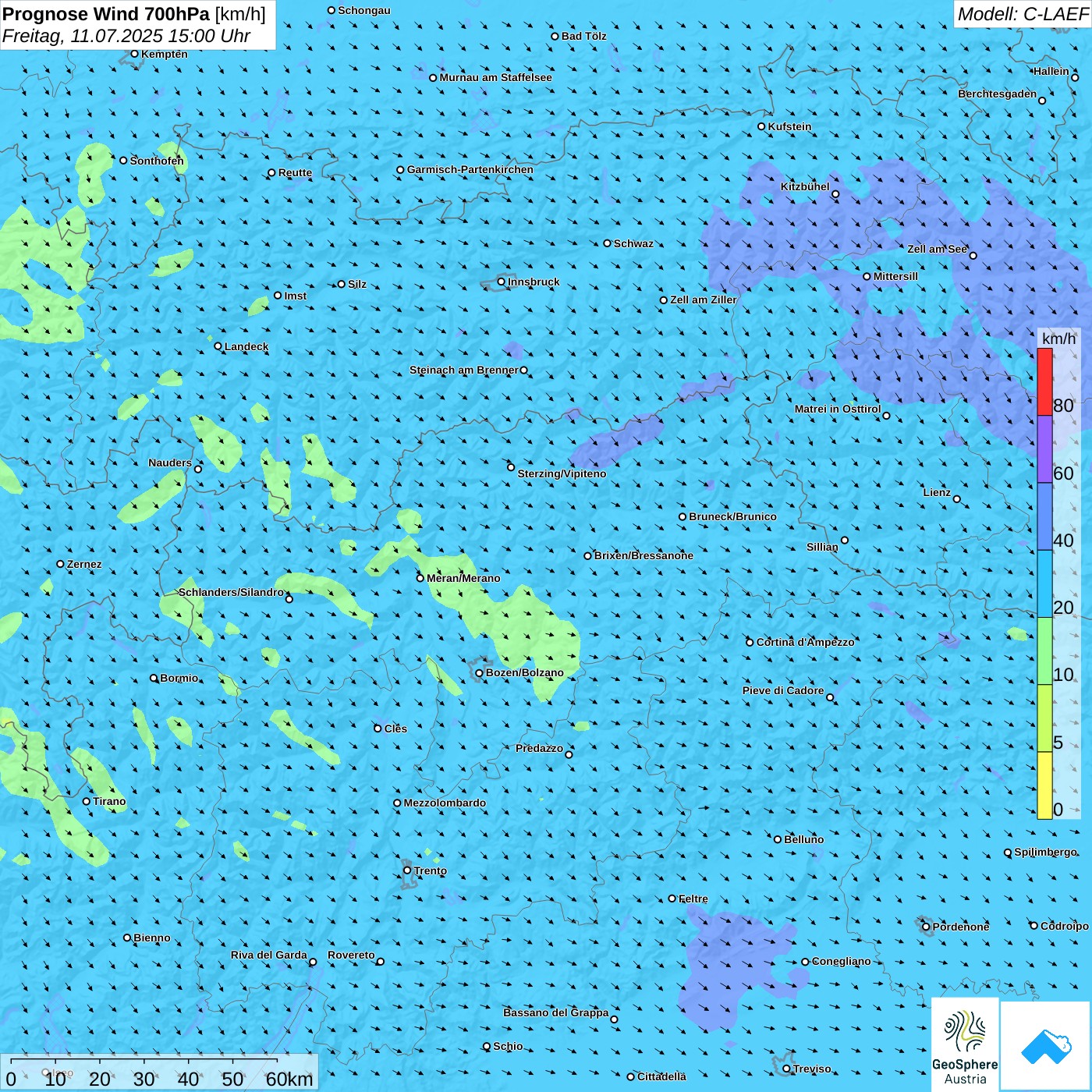The width and height of the screenshot is (1092, 1092).
Task: Click the Schlanders/Silandro label
Action: (x=231, y=592)
